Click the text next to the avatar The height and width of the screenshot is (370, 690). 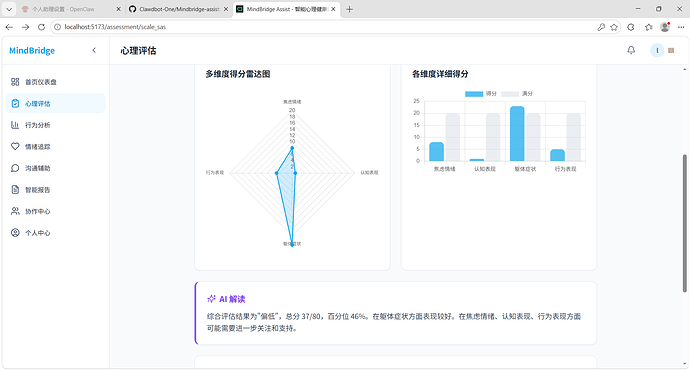pyautogui.click(x=671, y=51)
